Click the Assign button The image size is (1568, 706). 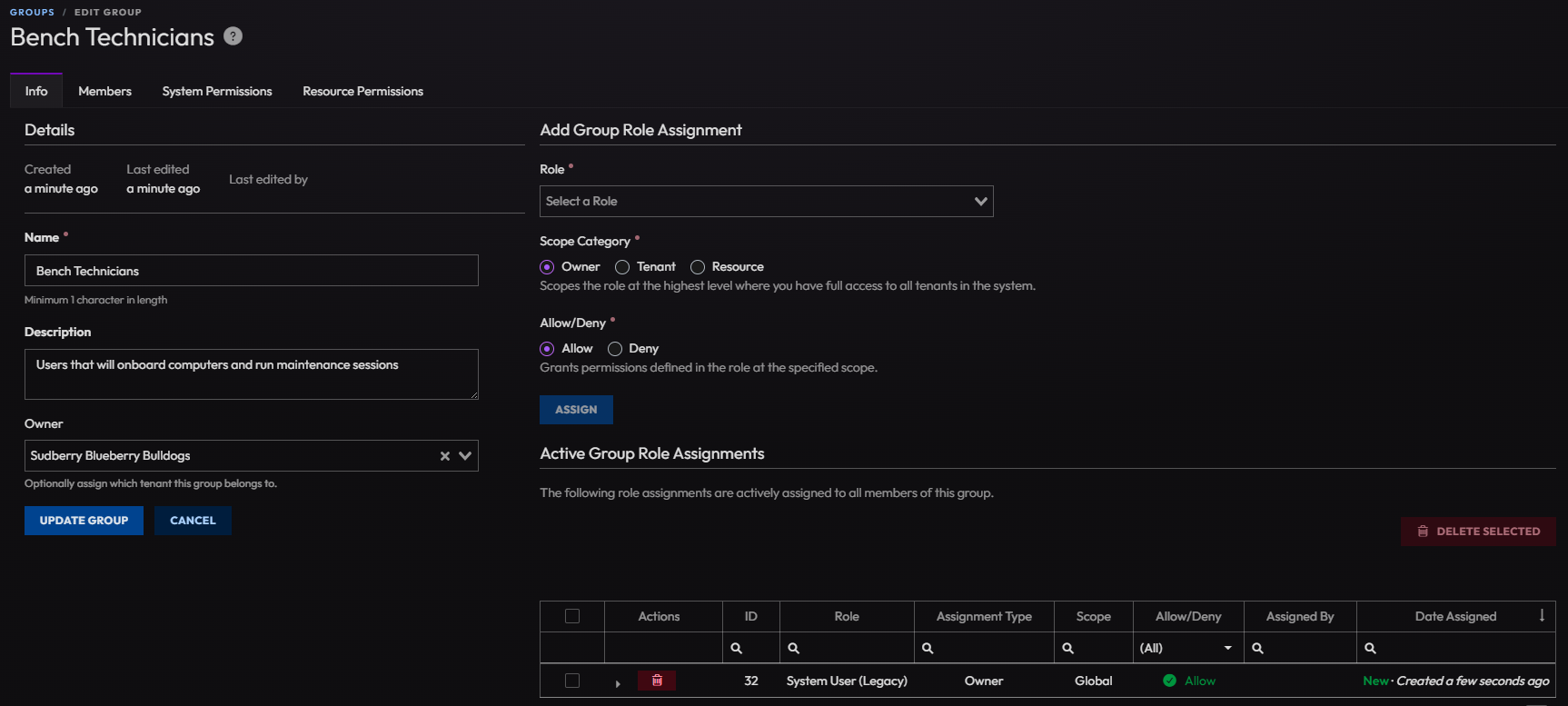(x=576, y=410)
